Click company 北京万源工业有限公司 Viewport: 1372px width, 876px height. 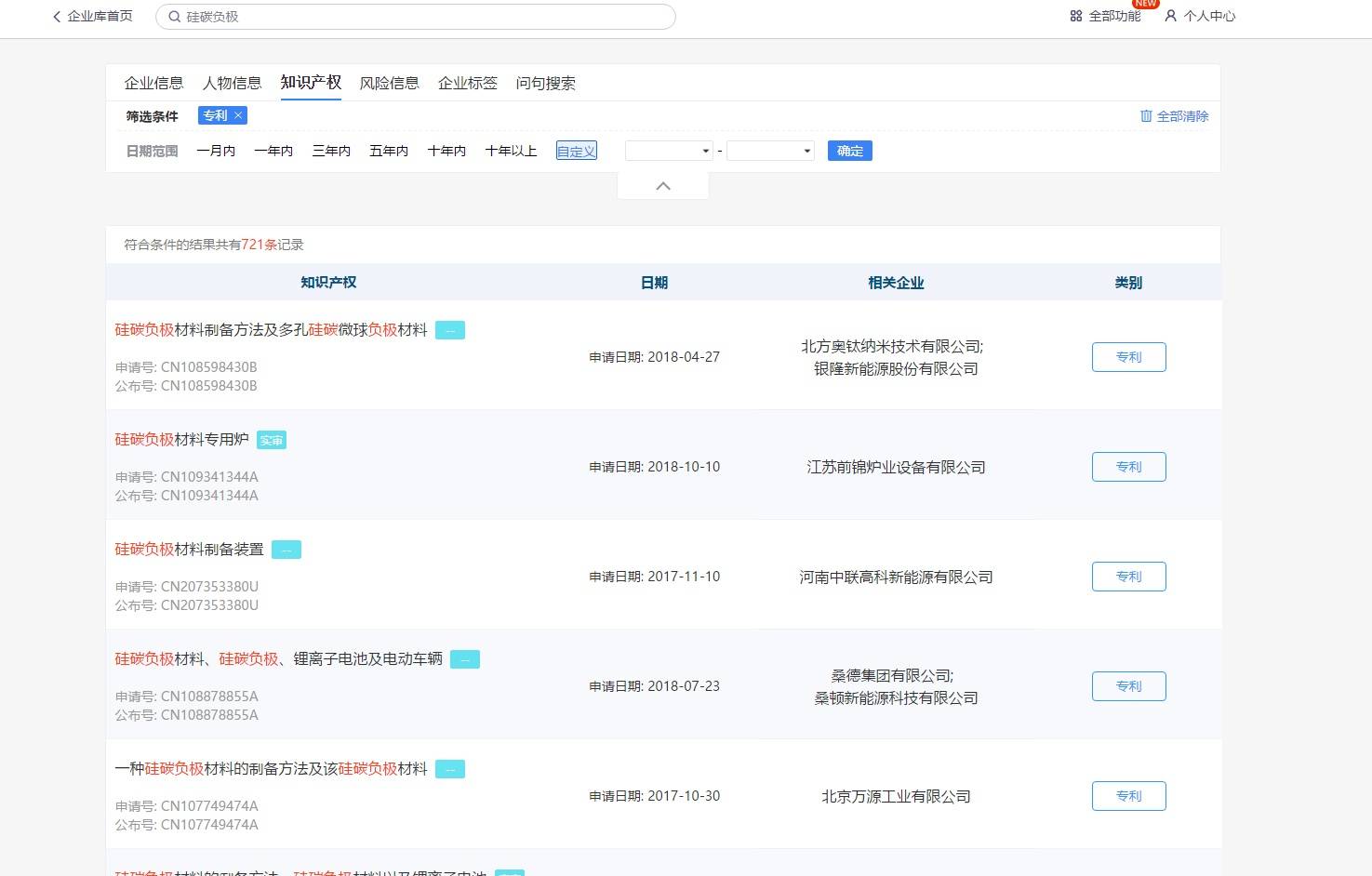tap(896, 796)
